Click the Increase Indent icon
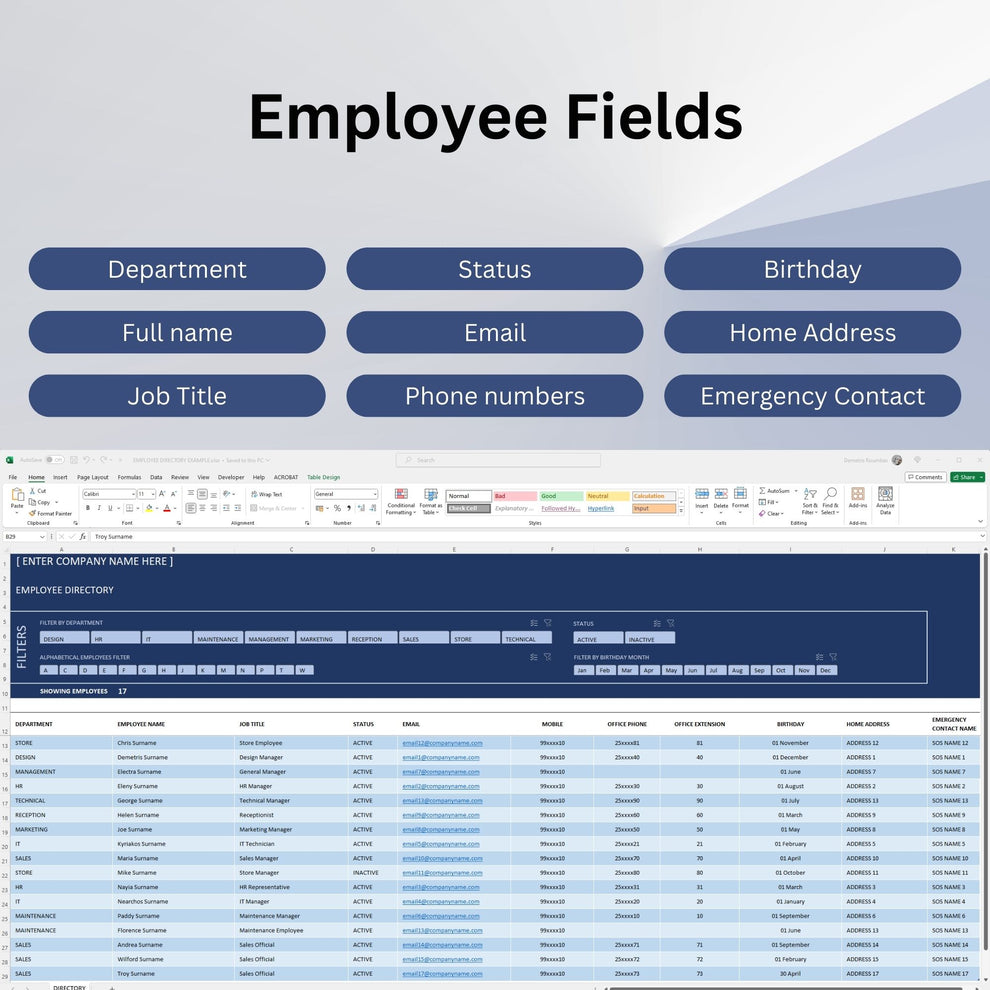This screenshot has width=990, height=990. (x=238, y=508)
